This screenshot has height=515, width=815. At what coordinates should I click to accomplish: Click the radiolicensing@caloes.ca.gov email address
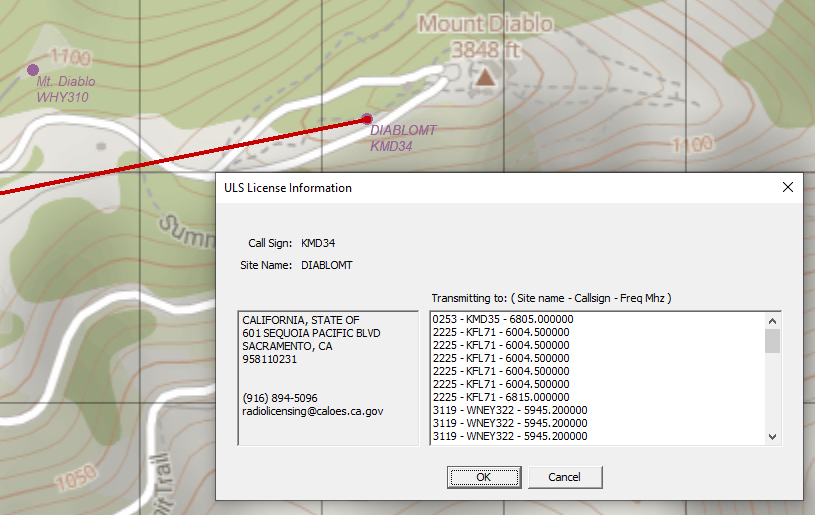coord(312,411)
